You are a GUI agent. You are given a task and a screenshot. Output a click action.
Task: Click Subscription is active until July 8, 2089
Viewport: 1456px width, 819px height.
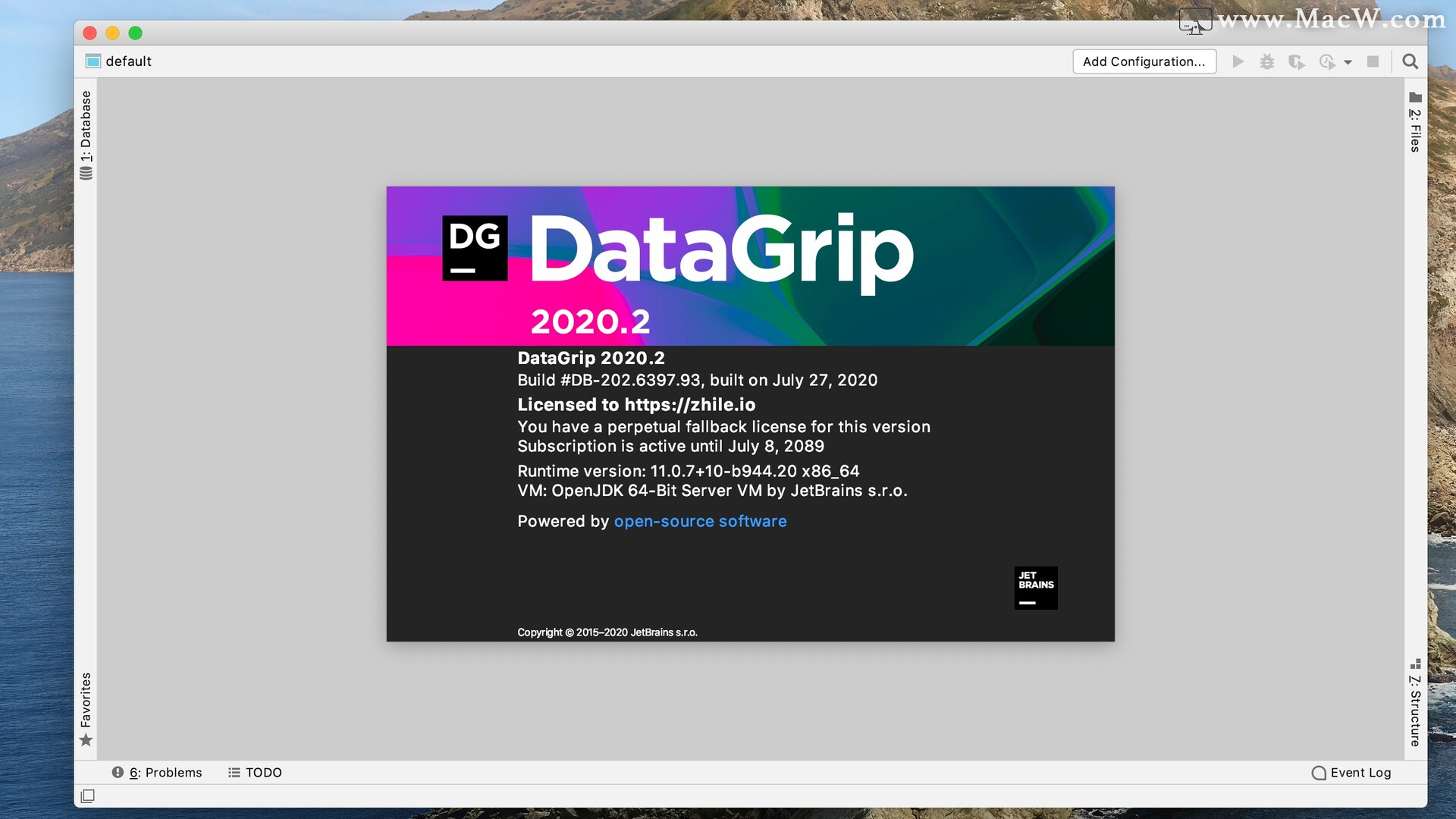(x=670, y=446)
